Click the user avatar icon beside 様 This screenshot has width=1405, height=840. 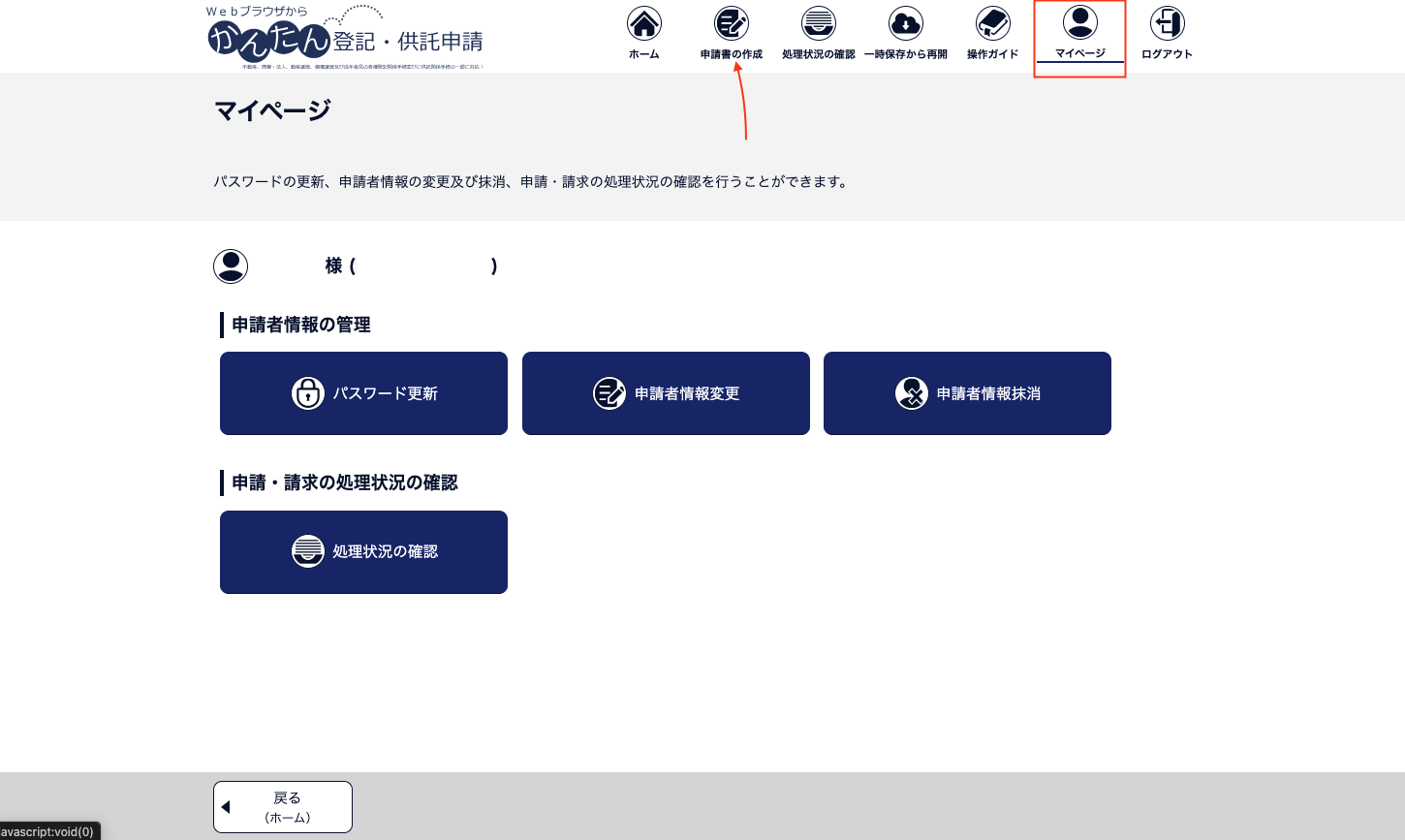point(231,265)
